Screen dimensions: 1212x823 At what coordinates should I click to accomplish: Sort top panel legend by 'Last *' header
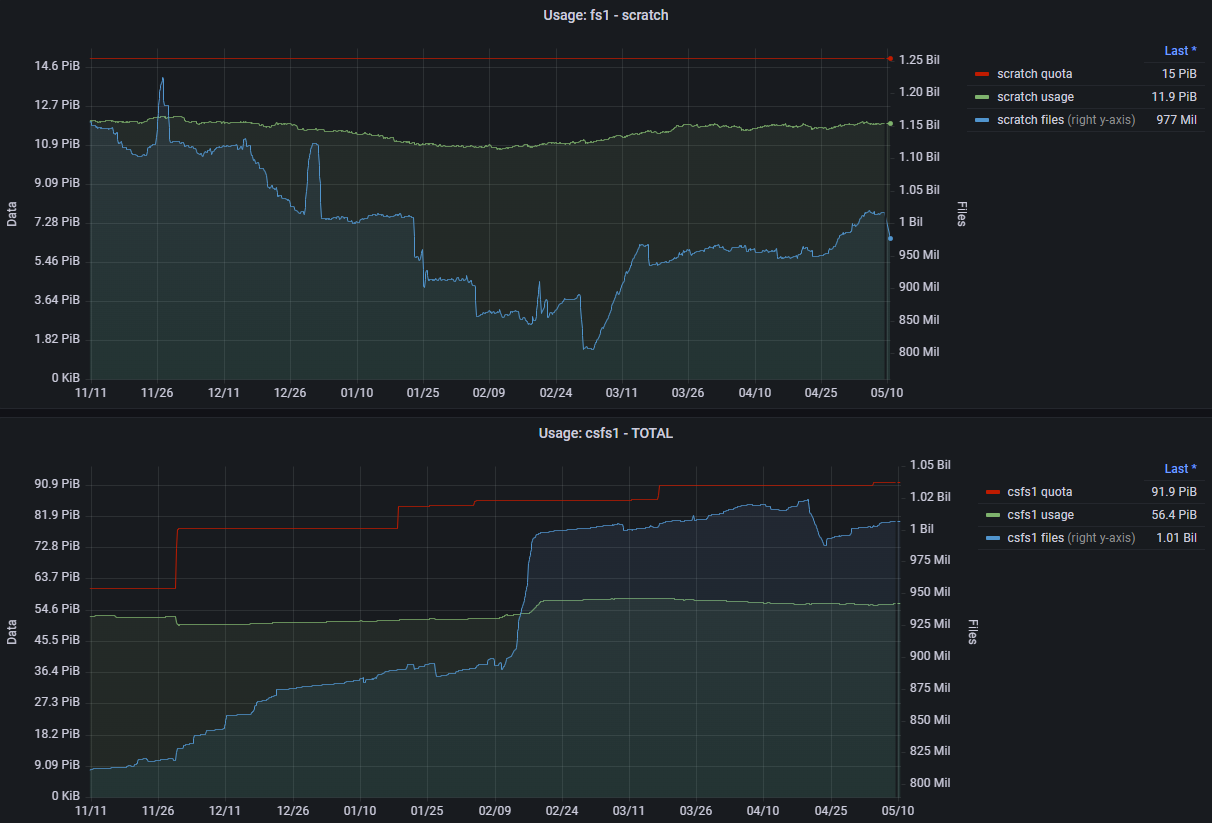(1180, 50)
